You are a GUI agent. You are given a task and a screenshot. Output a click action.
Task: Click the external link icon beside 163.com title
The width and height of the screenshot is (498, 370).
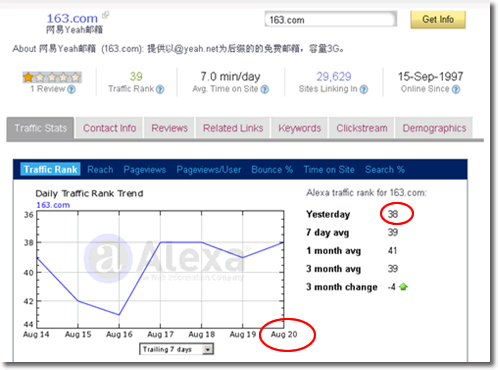click(x=106, y=15)
